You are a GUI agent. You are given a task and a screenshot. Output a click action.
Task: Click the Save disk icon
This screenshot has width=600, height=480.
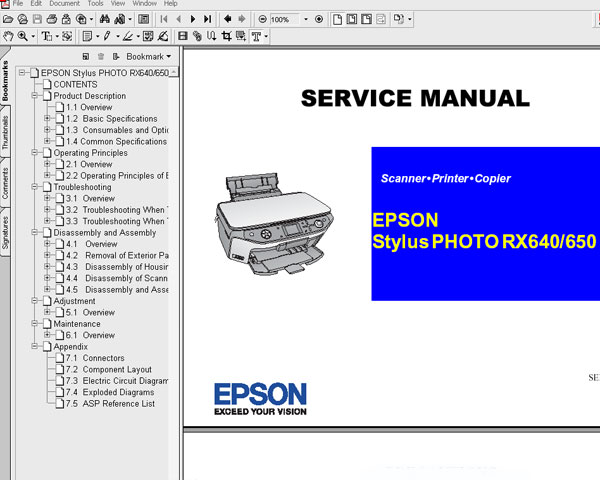click(37, 19)
